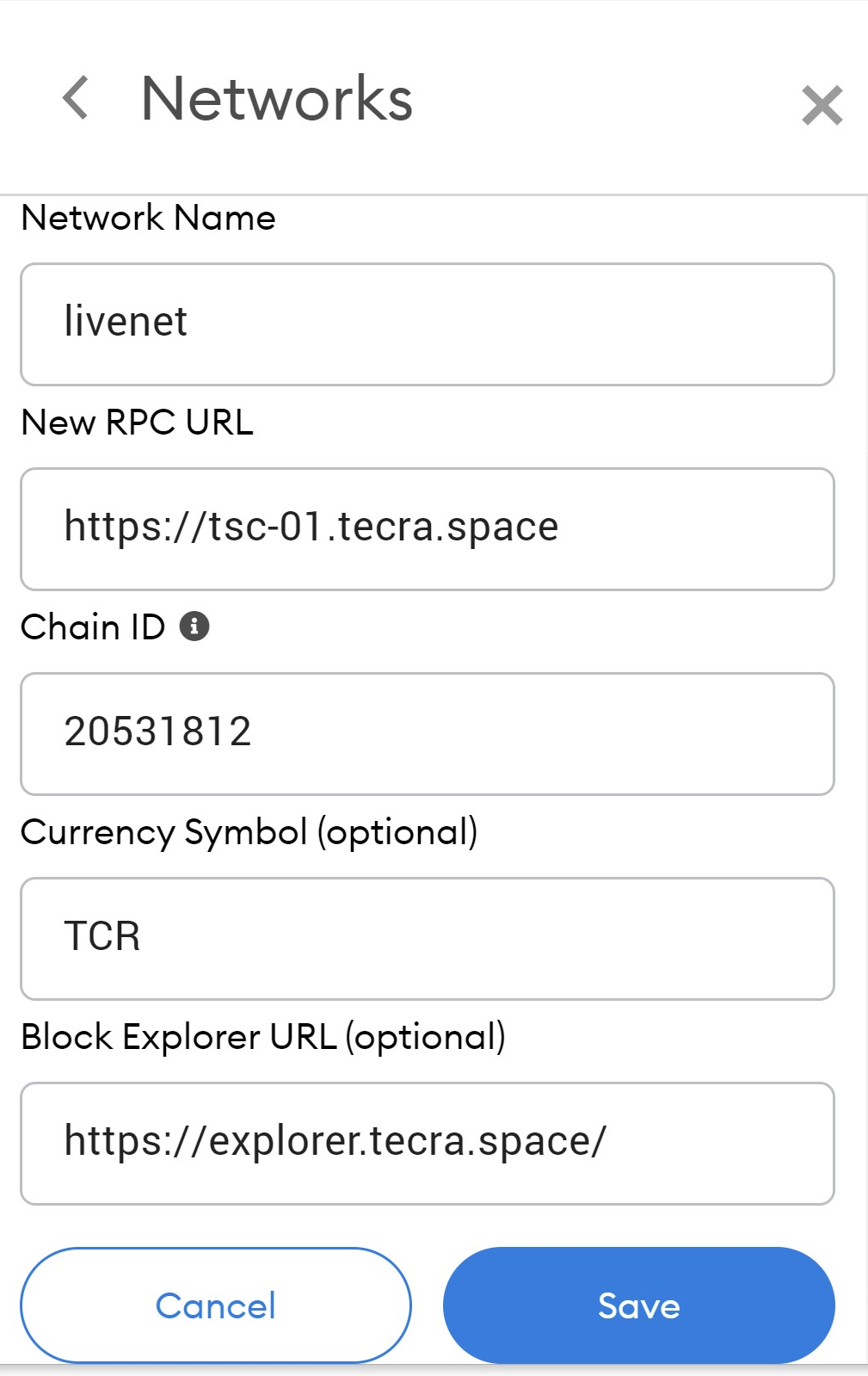The height and width of the screenshot is (1376, 868).
Task: Click the Block Explorer URL (optional) label
Action: (x=263, y=1038)
